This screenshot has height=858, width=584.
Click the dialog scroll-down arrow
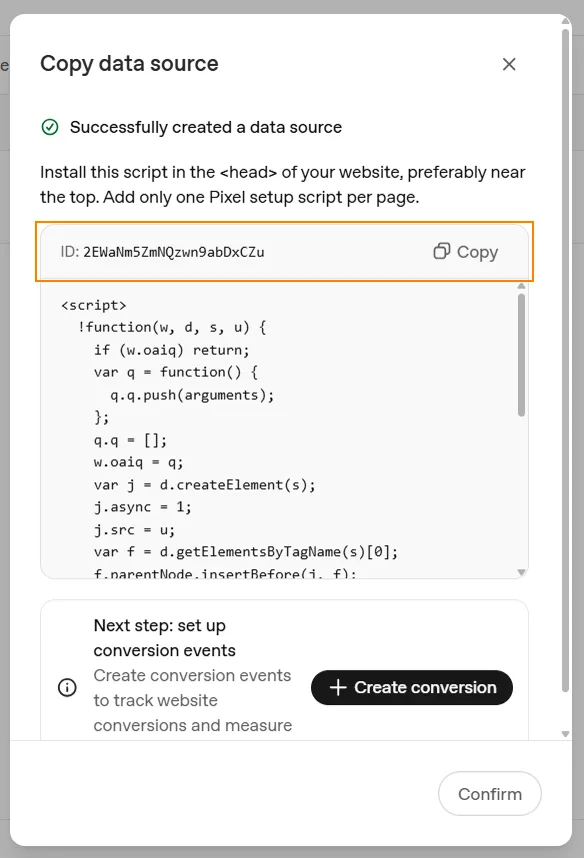(565, 734)
